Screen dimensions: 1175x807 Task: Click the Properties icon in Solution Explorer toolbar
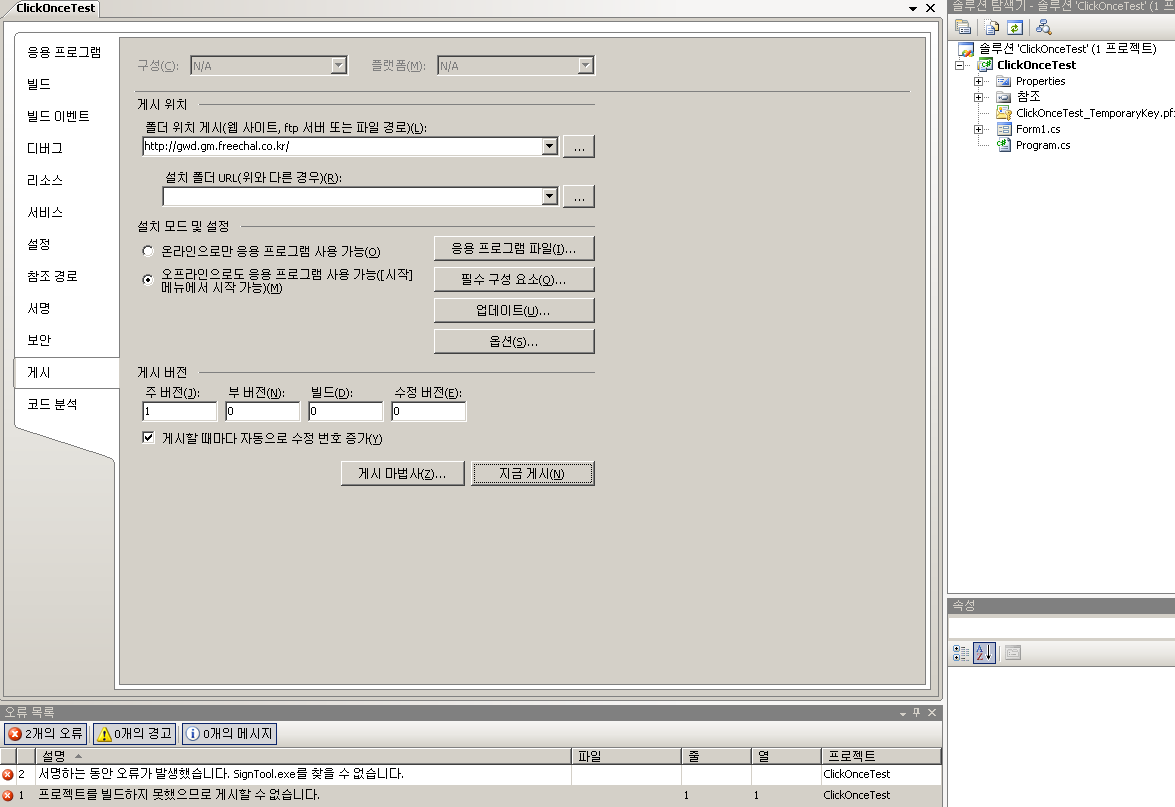[963, 27]
